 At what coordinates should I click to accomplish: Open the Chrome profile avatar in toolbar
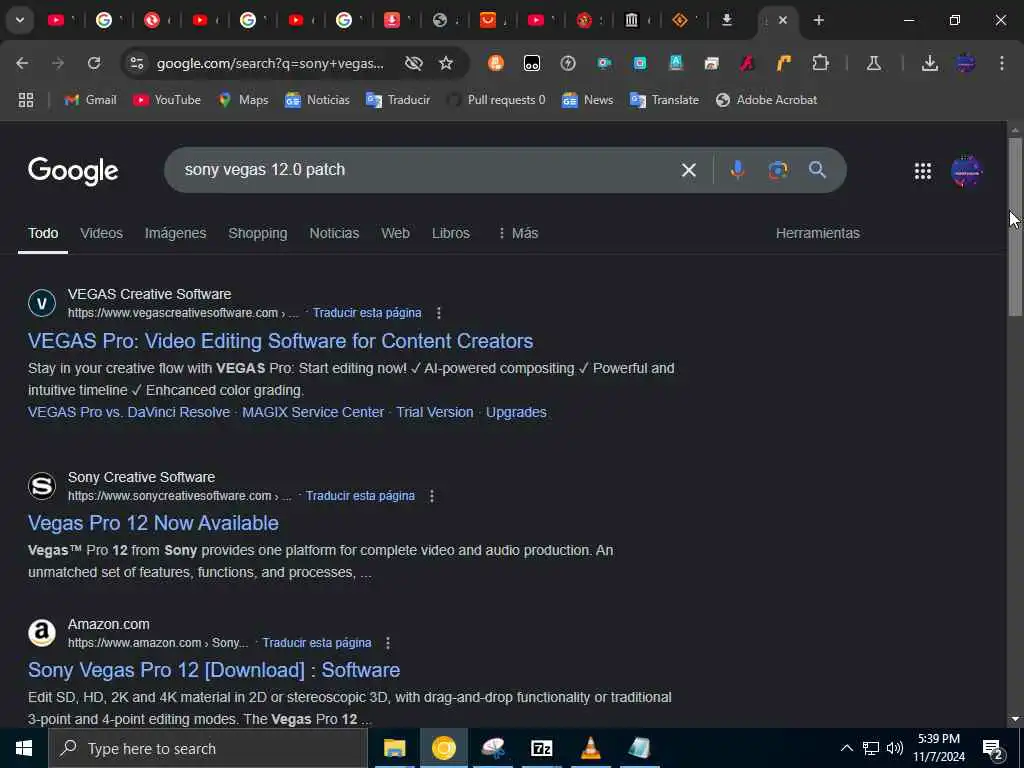point(965,63)
